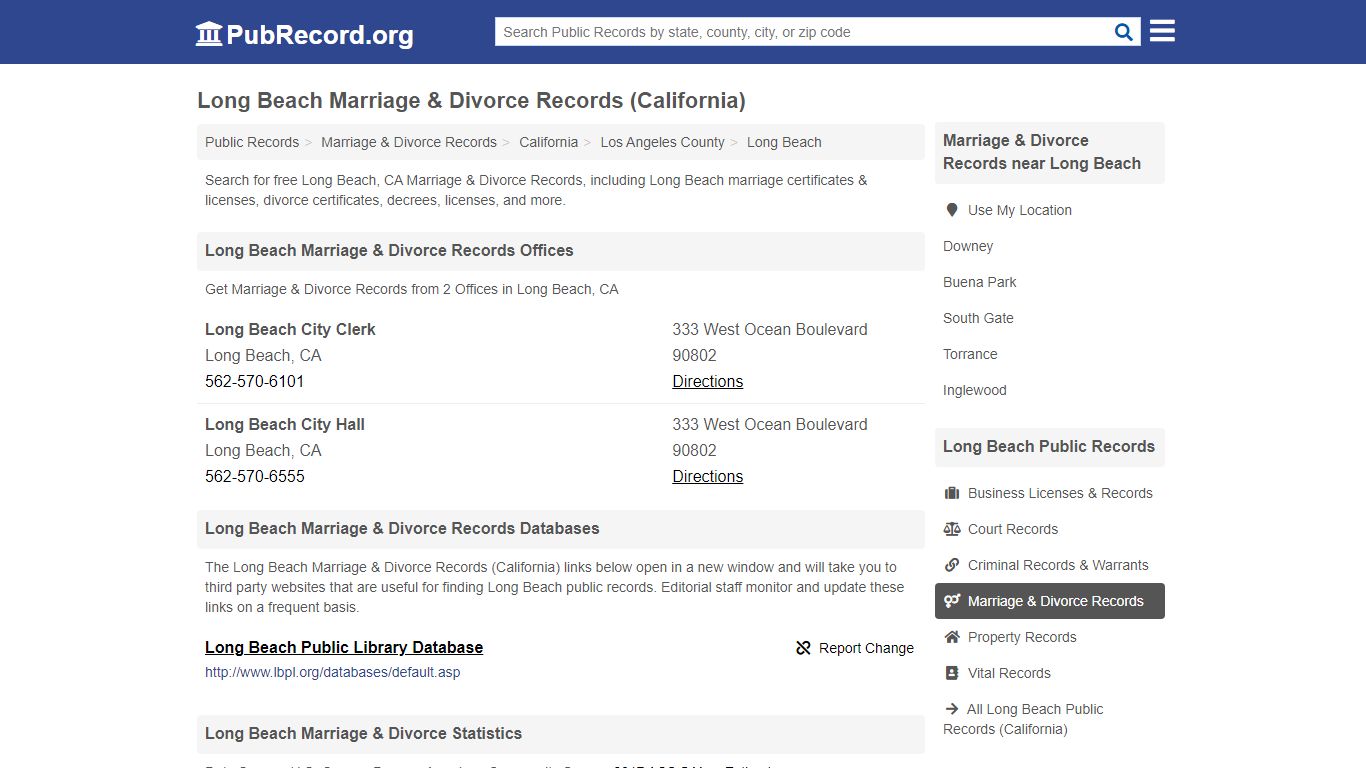The width and height of the screenshot is (1366, 768).
Task: Choose Torrance nearby city
Action: (x=970, y=354)
